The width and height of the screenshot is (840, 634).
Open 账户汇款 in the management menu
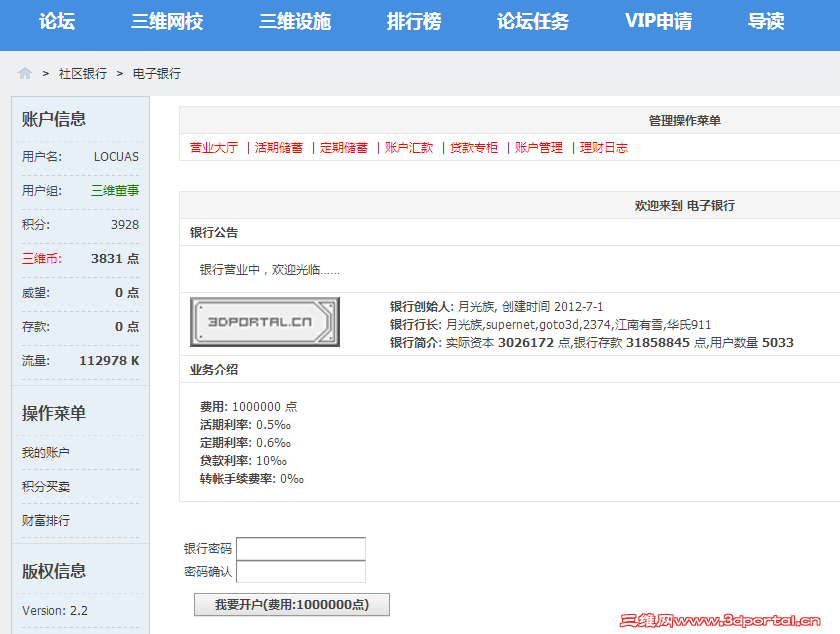409,147
